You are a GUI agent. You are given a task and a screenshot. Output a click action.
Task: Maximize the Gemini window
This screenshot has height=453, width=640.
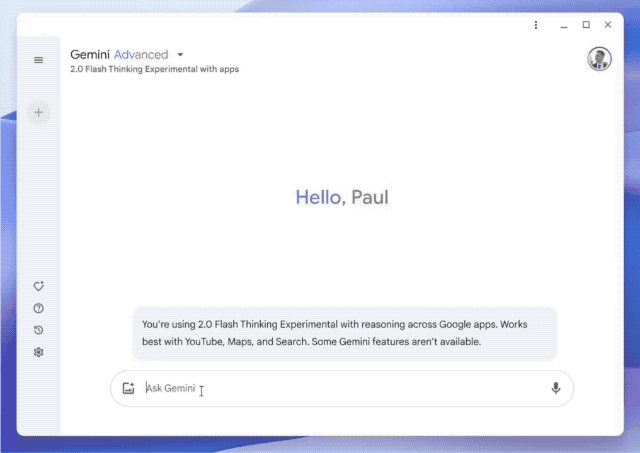[x=586, y=25]
